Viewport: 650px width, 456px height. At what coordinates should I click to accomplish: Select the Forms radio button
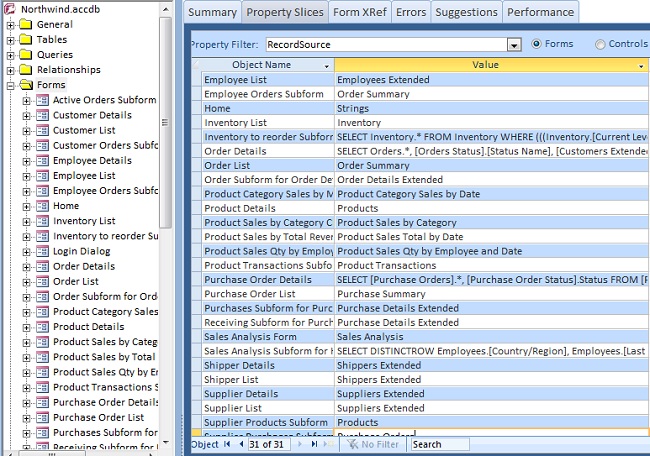(538, 44)
